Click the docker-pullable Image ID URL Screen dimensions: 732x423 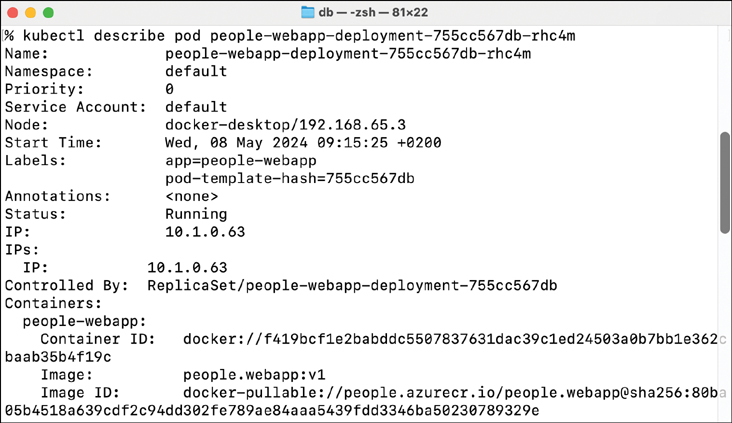coord(450,393)
